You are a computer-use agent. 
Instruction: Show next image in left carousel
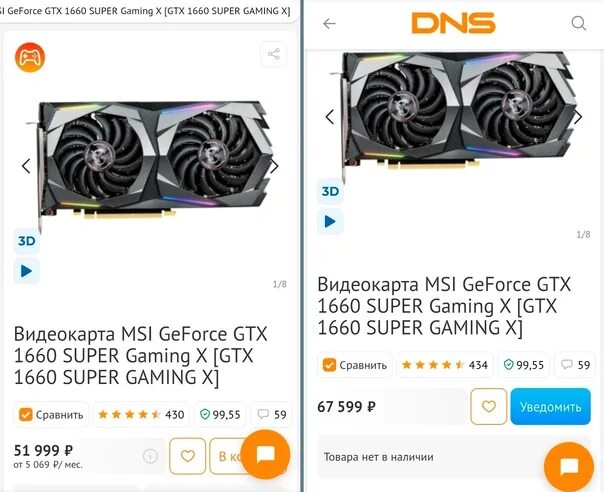click(274, 166)
